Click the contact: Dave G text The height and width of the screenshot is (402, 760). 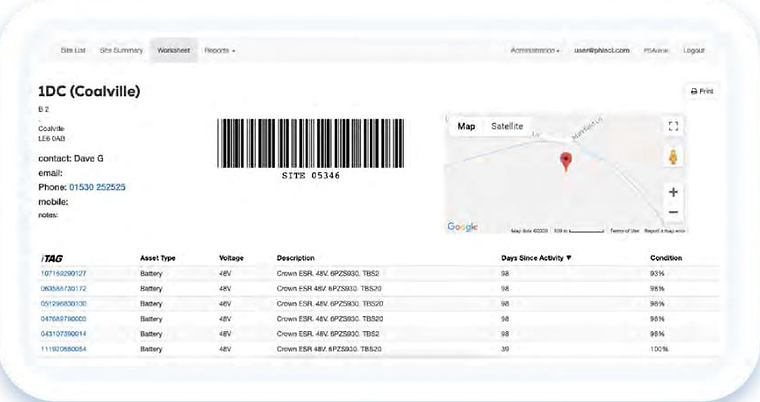click(x=71, y=159)
